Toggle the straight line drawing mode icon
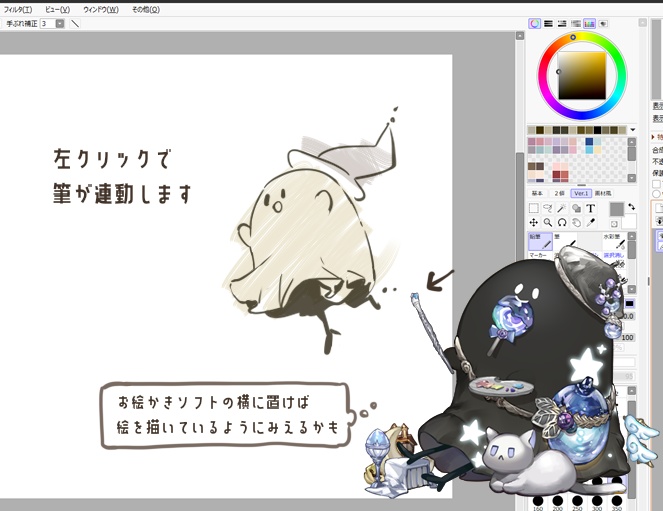 pyautogui.click(x=75, y=24)
